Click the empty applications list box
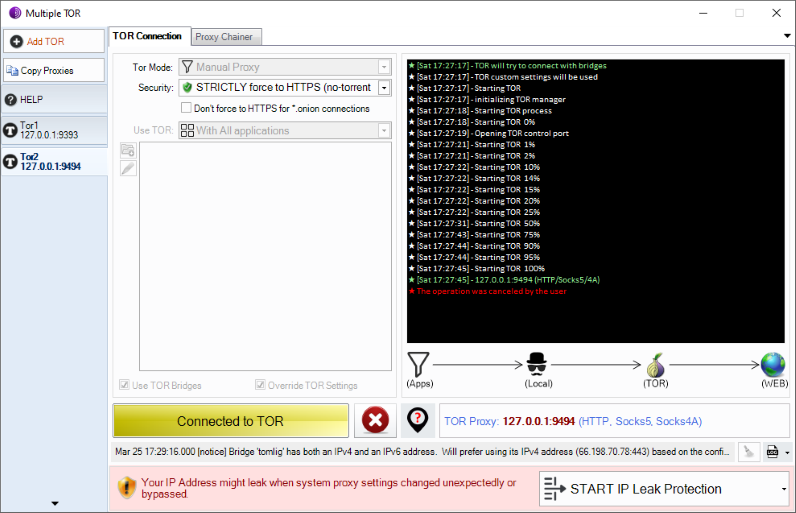Image resolution: width=796 pixels, height=513 pixels. 266,256
